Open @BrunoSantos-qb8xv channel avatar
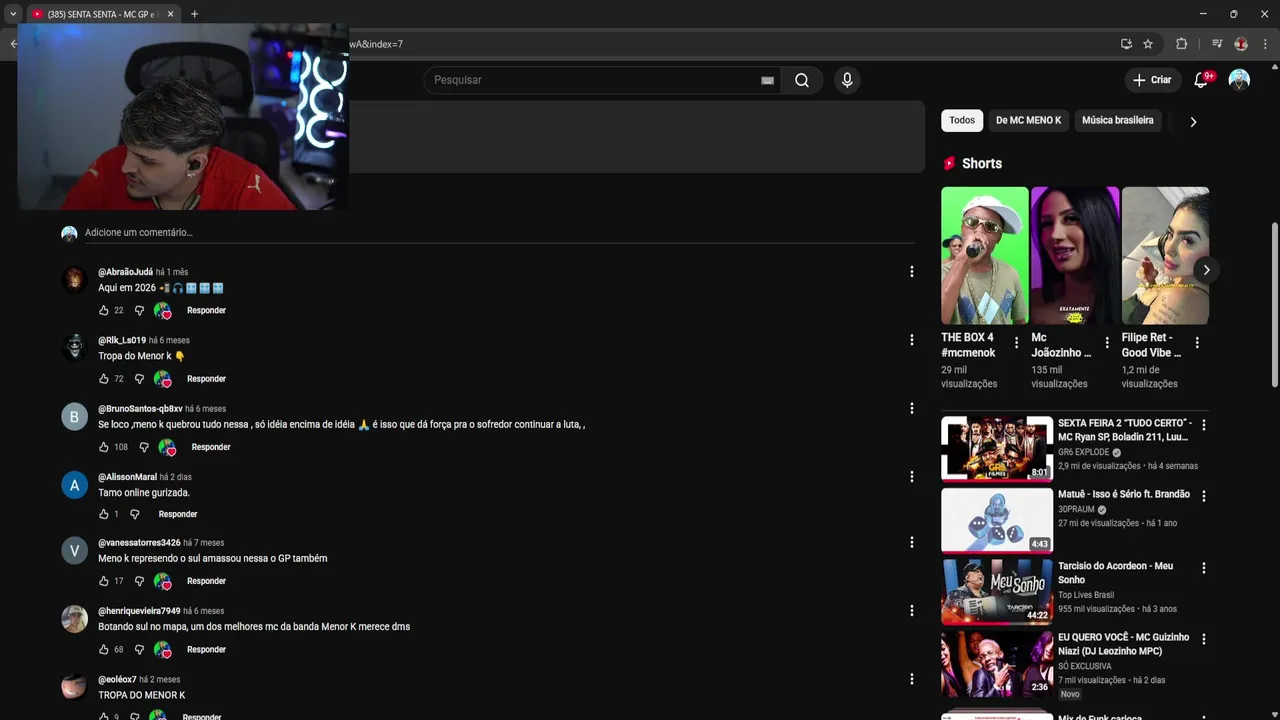Screen dimensions: 1280x720 (74, 416)
